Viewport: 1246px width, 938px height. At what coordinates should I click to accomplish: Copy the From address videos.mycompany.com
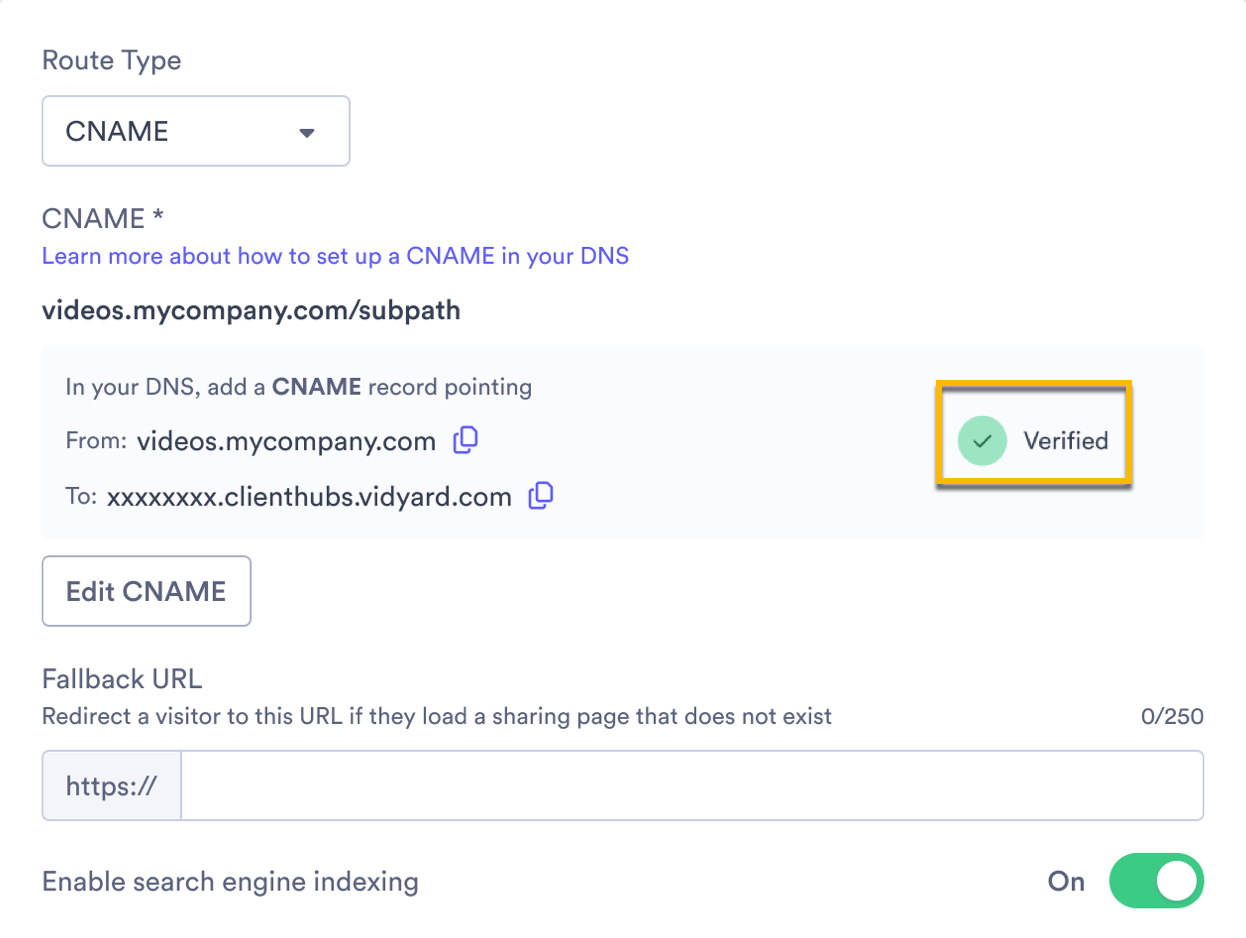[x=465, y=440]
